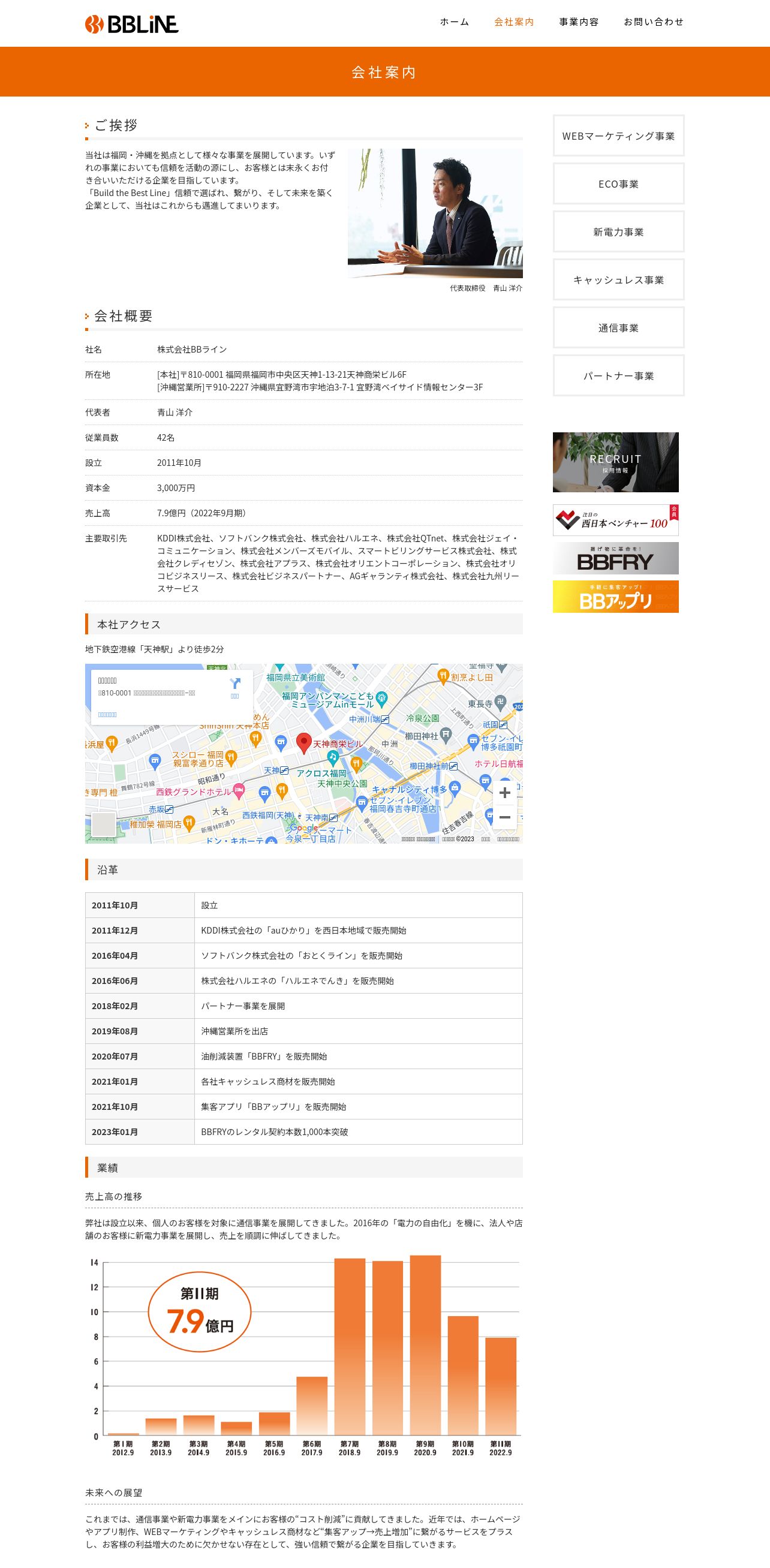Click the 株式会社BBライン company name text

[x=192, y=350]
